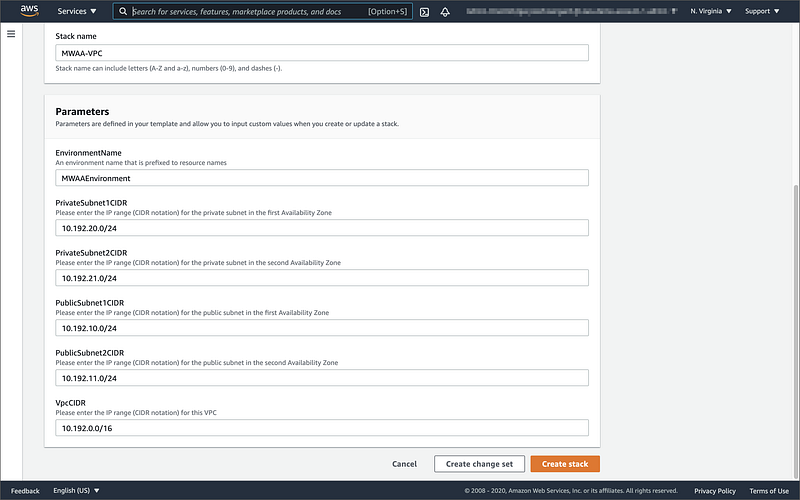Click the PrivateSubnet1CIDR label text

(x=91, y=203)
